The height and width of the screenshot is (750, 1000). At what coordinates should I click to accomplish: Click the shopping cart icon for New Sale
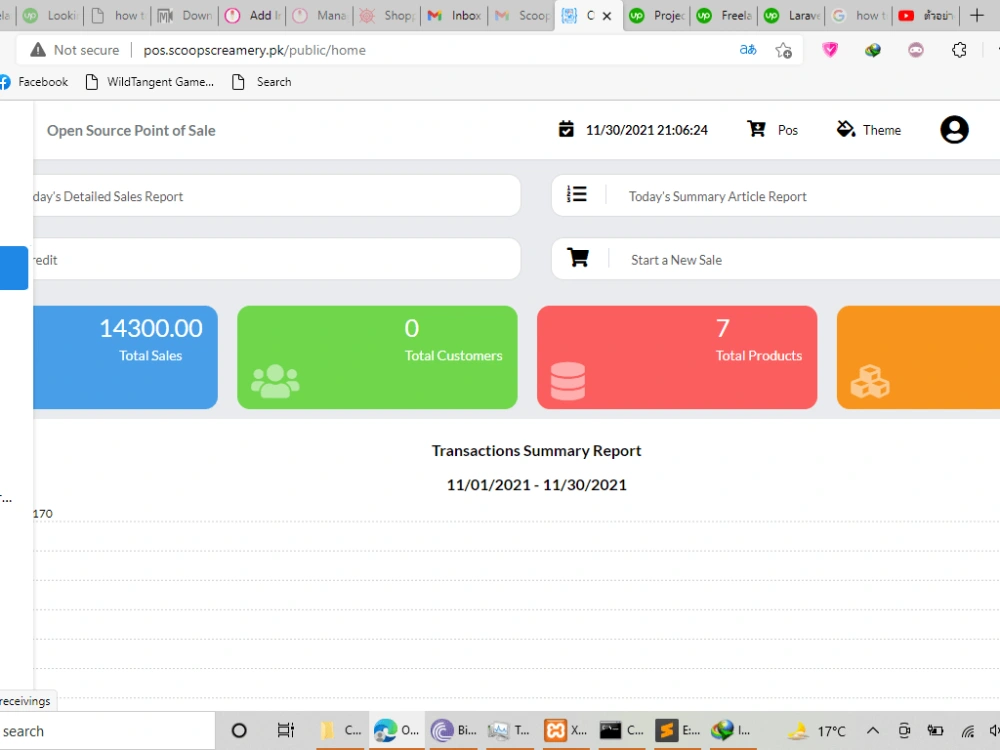point(578,258)
